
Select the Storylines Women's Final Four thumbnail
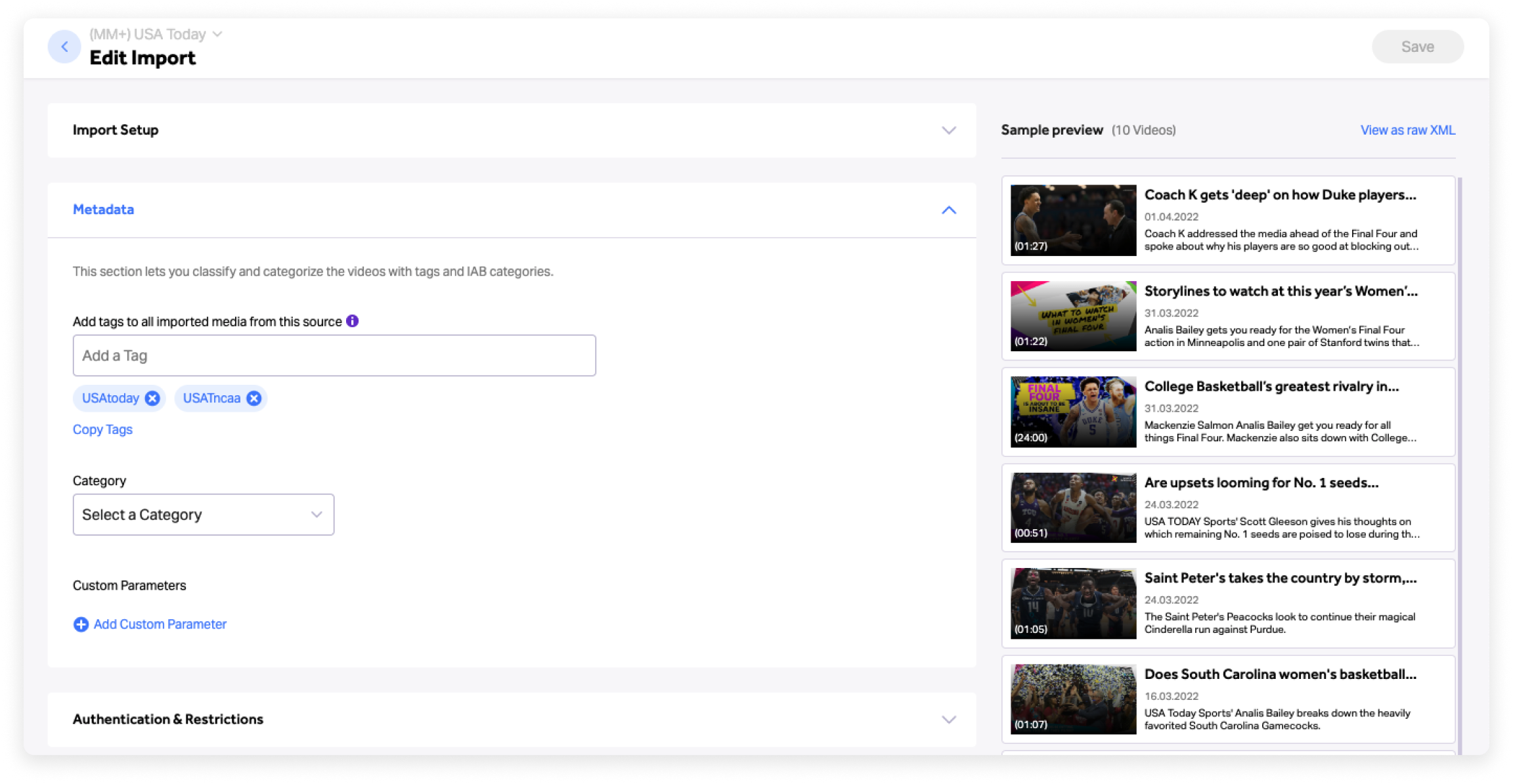tap(1073, 316)
